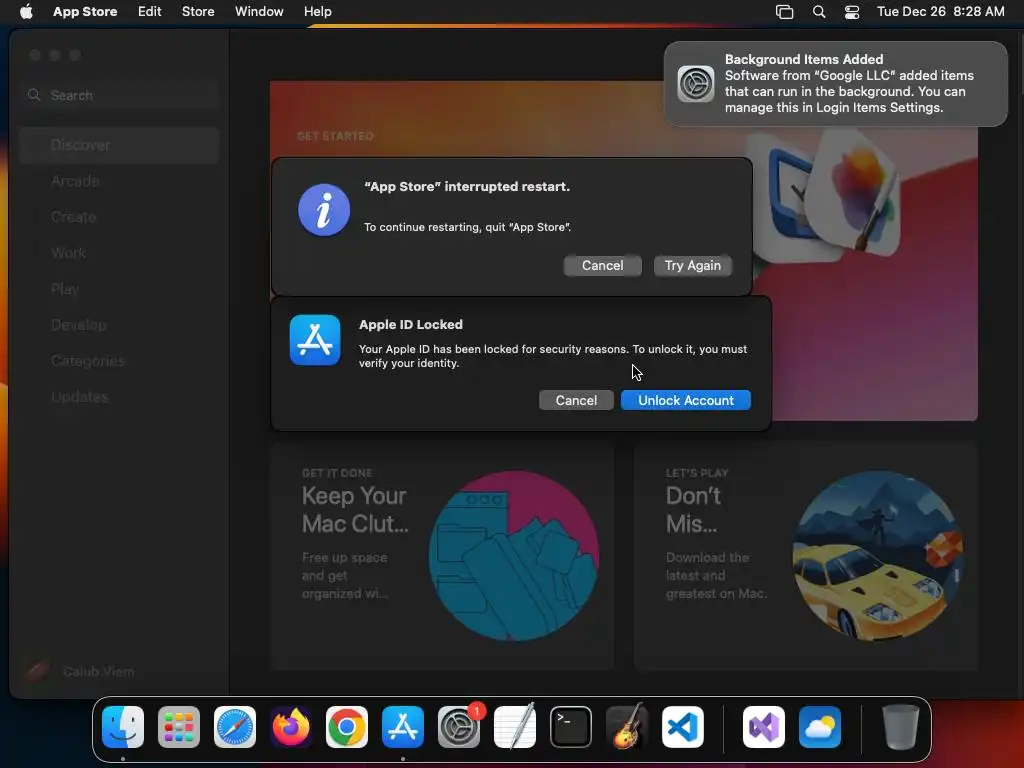The width and height of the screenshot is (1024, 768).
Task: Open Control Center in menu bar
Action: point(852,12)
